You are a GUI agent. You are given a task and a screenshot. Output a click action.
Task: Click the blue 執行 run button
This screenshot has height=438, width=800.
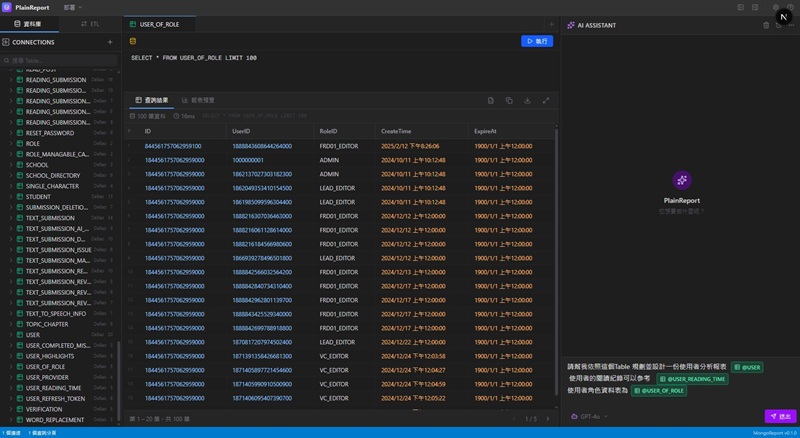point(537,41)
